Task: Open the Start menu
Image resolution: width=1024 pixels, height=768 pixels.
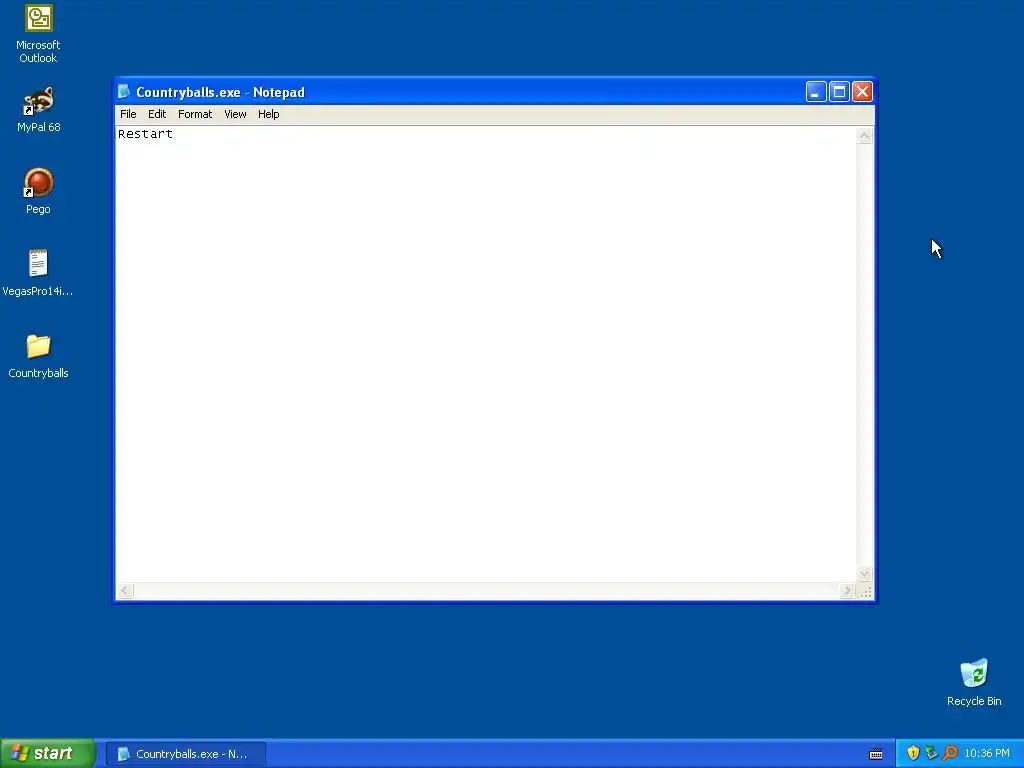Action: click(x=48, y=753)
